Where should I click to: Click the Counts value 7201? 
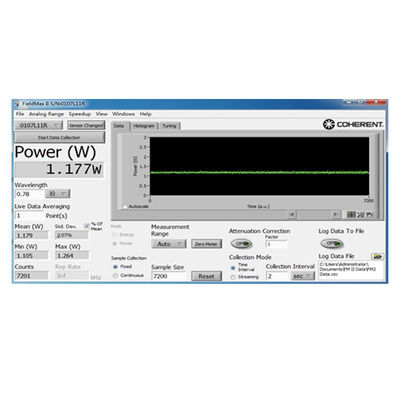point(31,276)
